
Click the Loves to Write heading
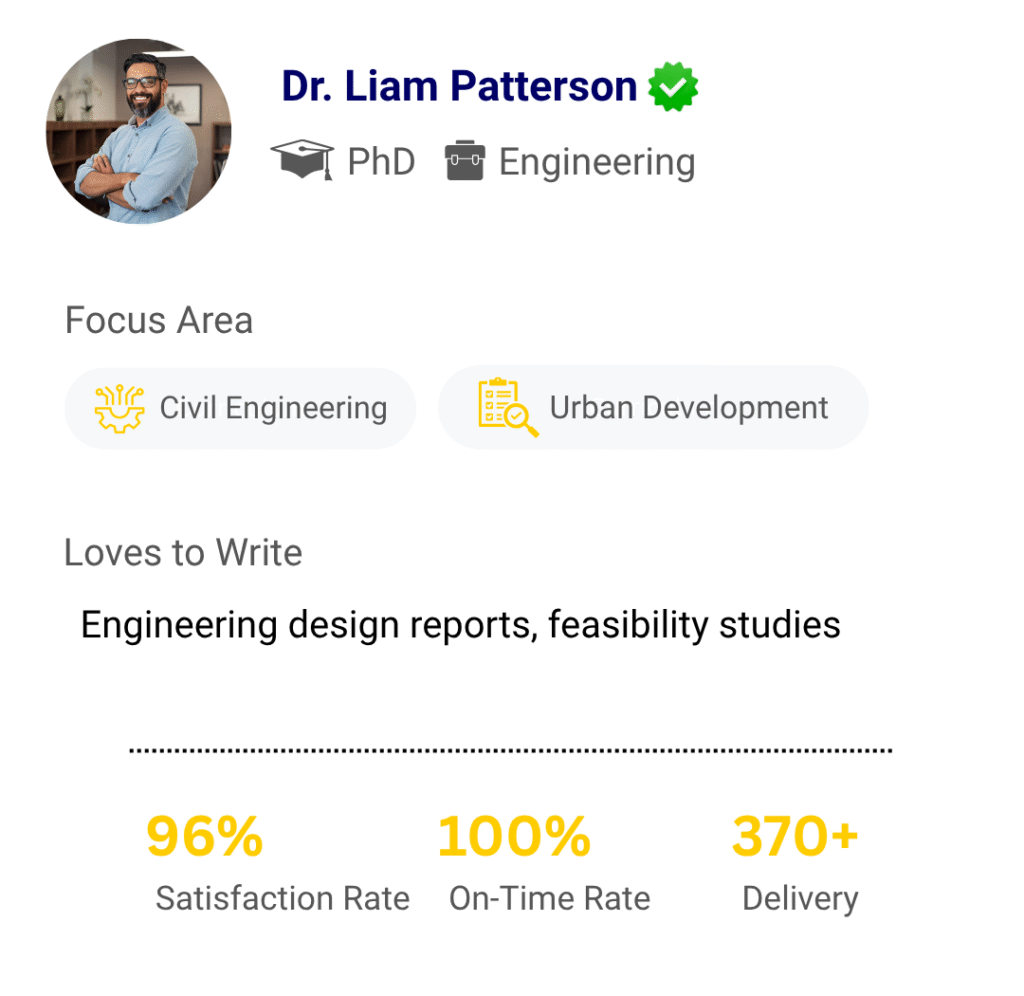[183, 552]
